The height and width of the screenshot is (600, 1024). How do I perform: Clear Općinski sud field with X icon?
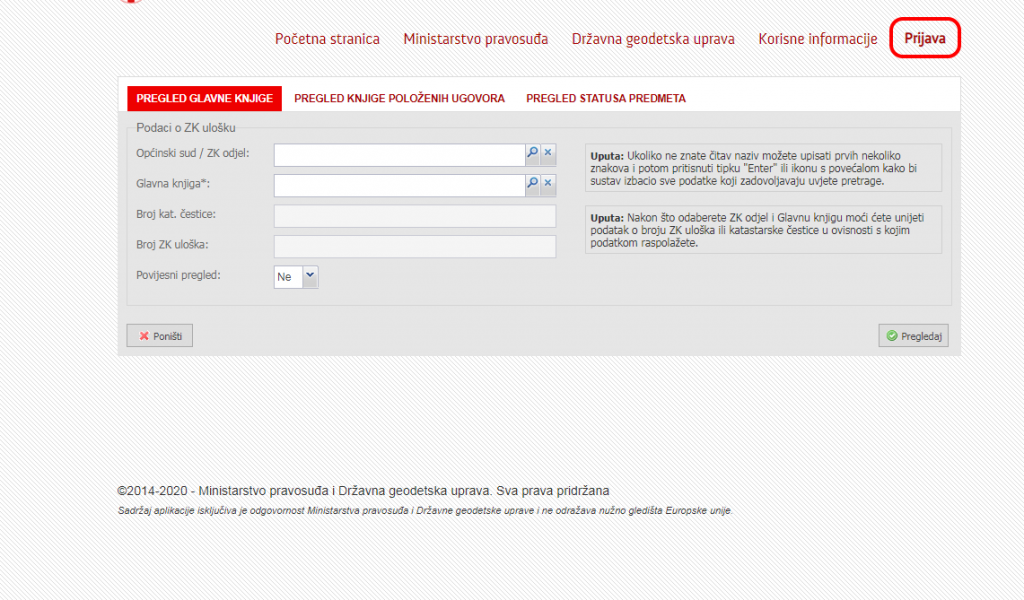pyautogui.click(x=548, y=154)
